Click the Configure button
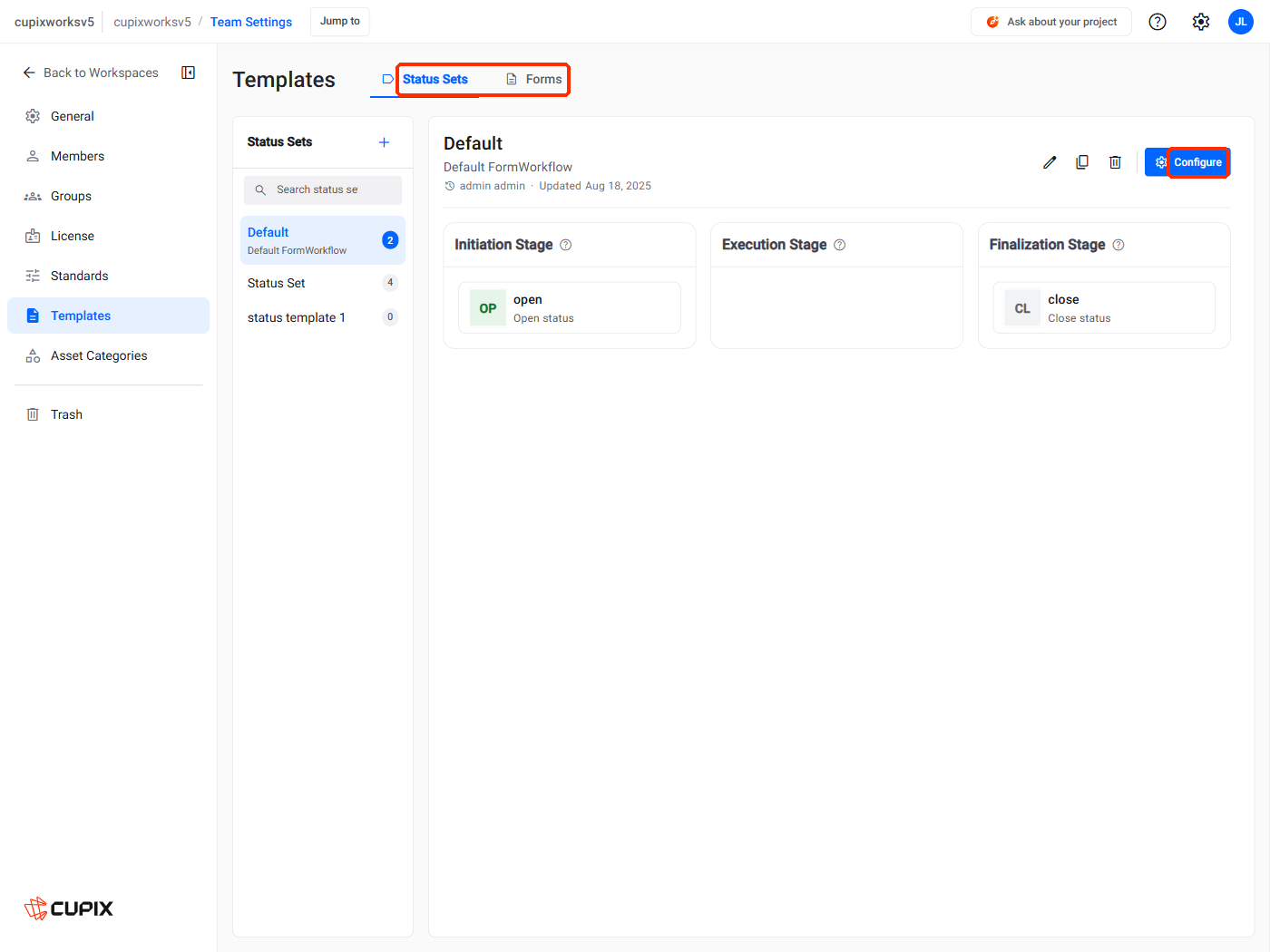 click(1187, 162)
